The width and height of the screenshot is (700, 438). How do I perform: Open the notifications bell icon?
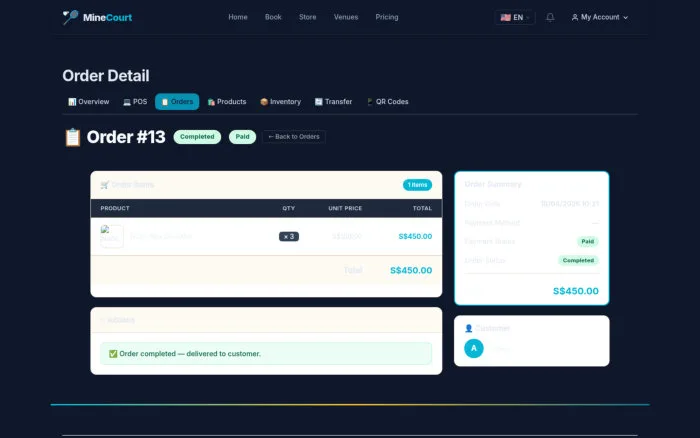550,17
